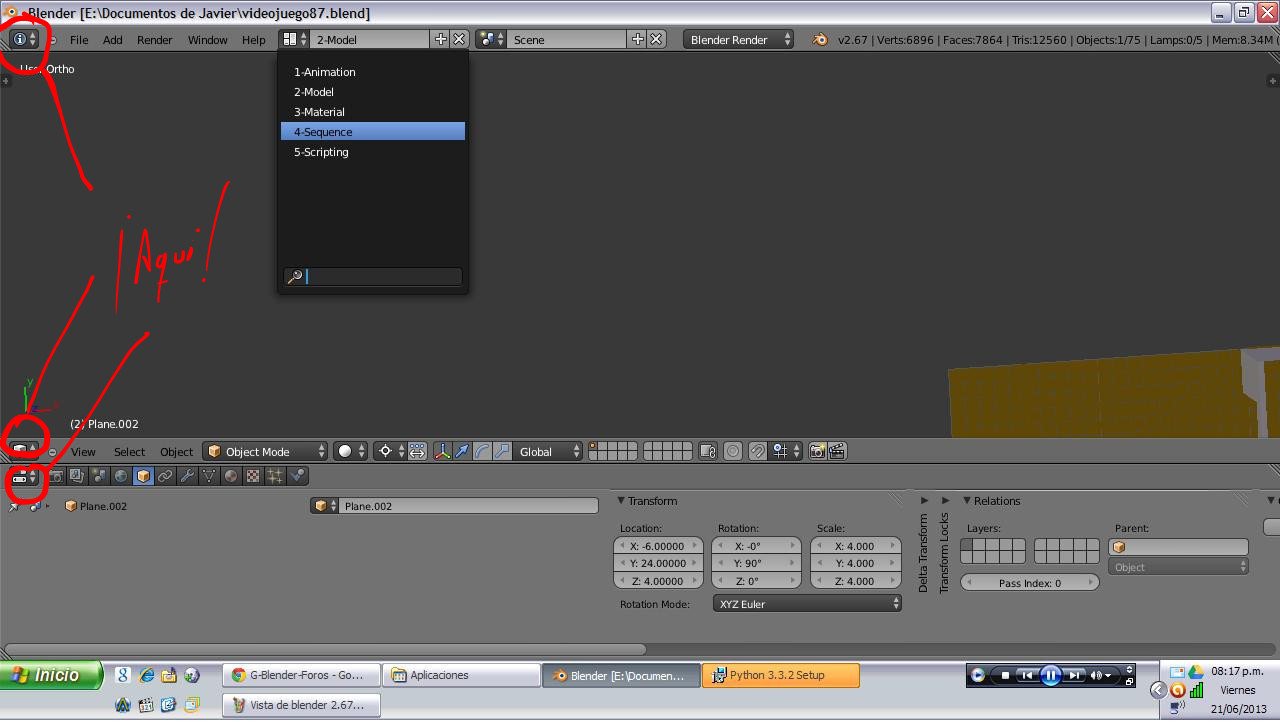Open the snap element dropdown
1280x722 pixels.
pos(785,451)
